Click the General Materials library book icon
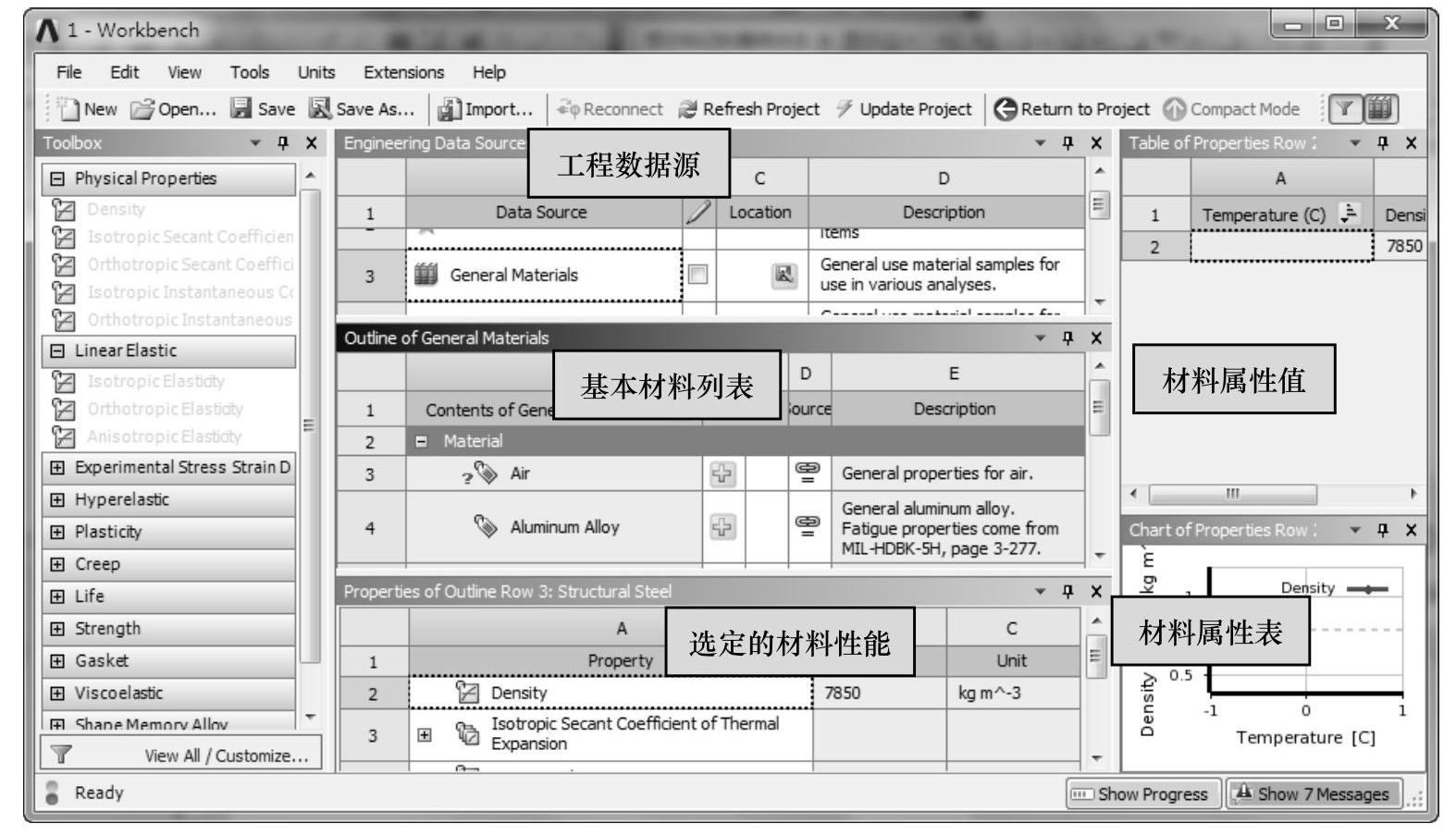This screenshot has width=1456, height=836. 426,275
